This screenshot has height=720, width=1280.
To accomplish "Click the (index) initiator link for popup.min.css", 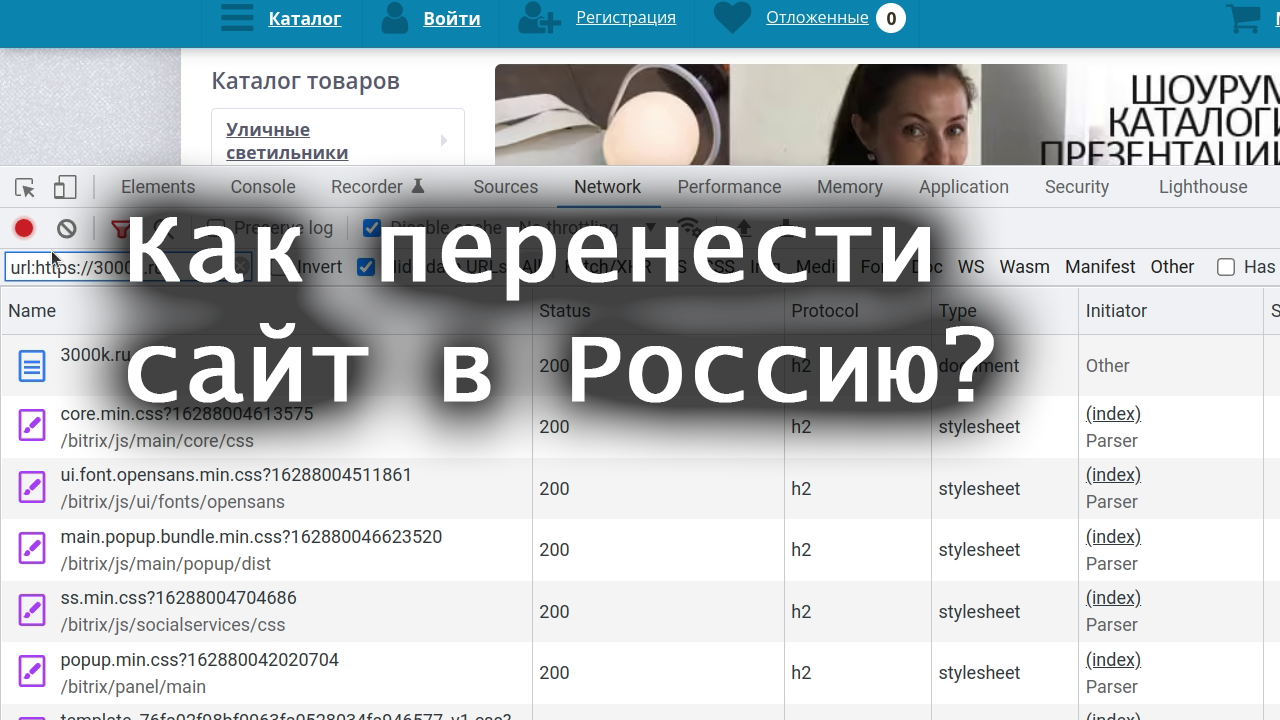I will point(1113,660).
